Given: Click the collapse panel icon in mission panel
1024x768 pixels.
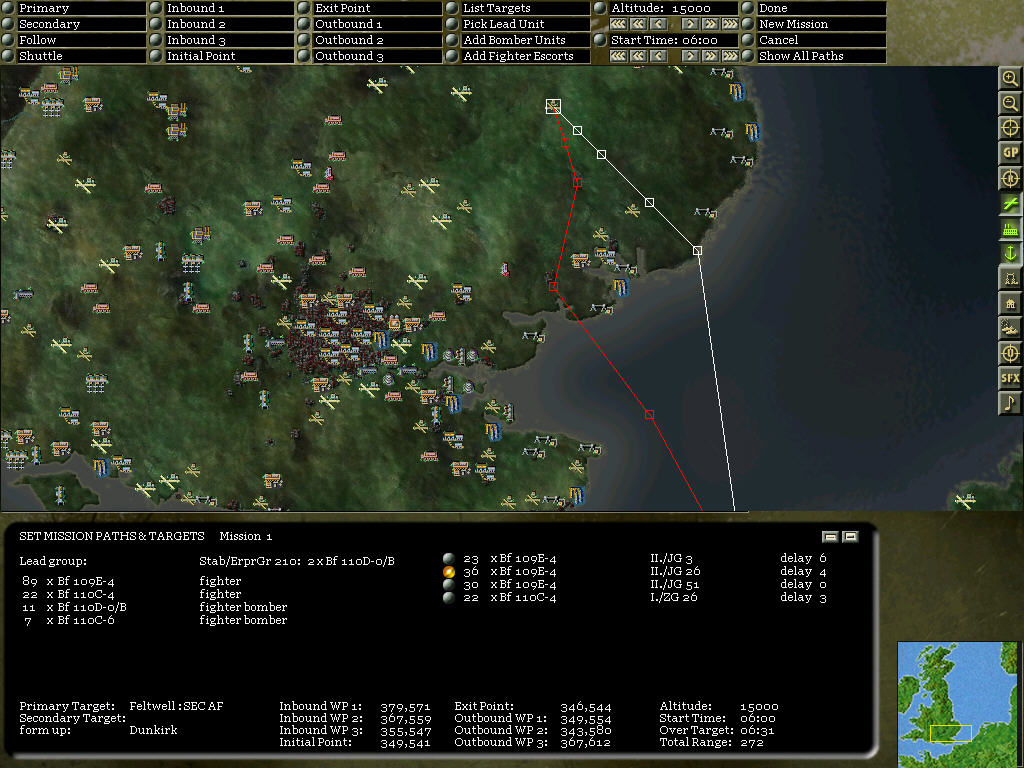Looking at the screenshot, I should tap(830, 537).
